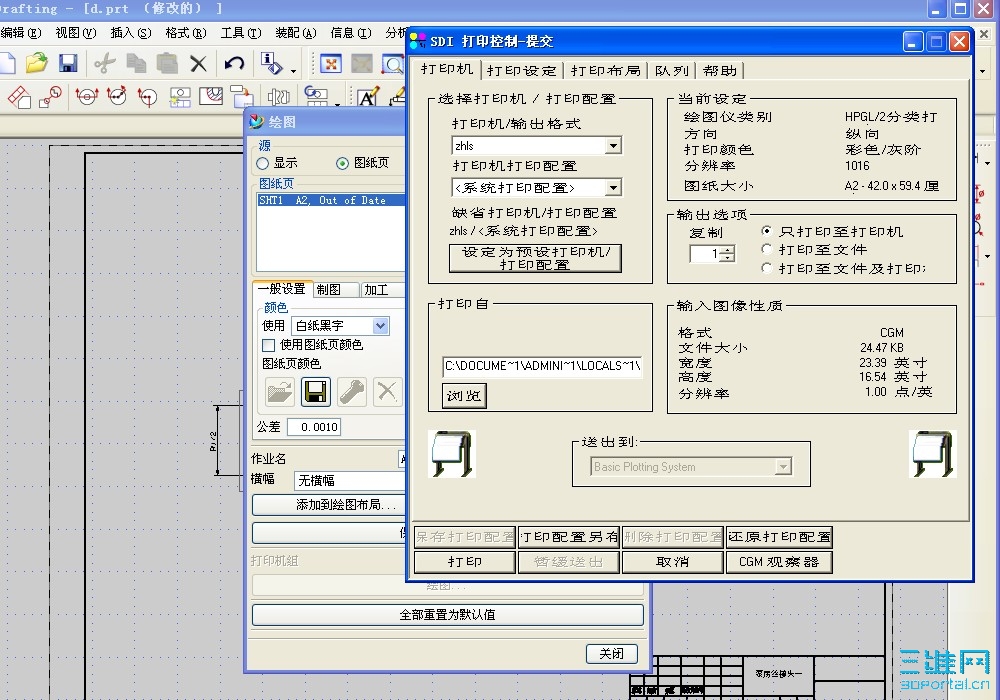Open the 插入(S) menu
This screenshot has height=700, width=1000.
pos(131,33)
